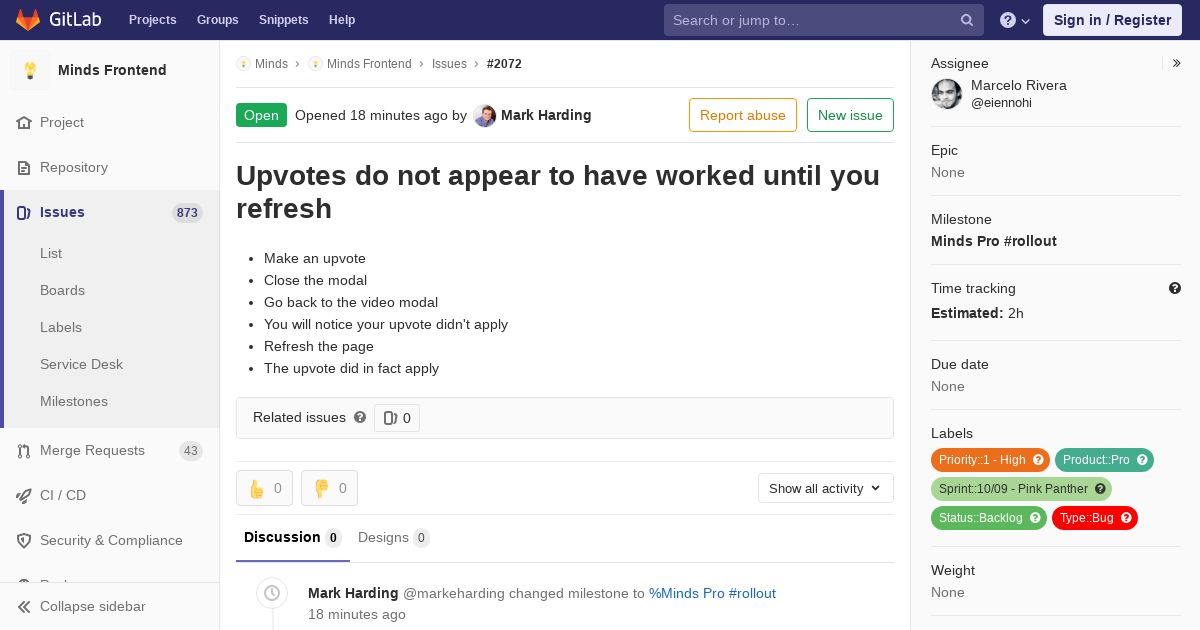1200x630 pixels.
Task: Click the Product::Pro label
Action: point(1096,460)
